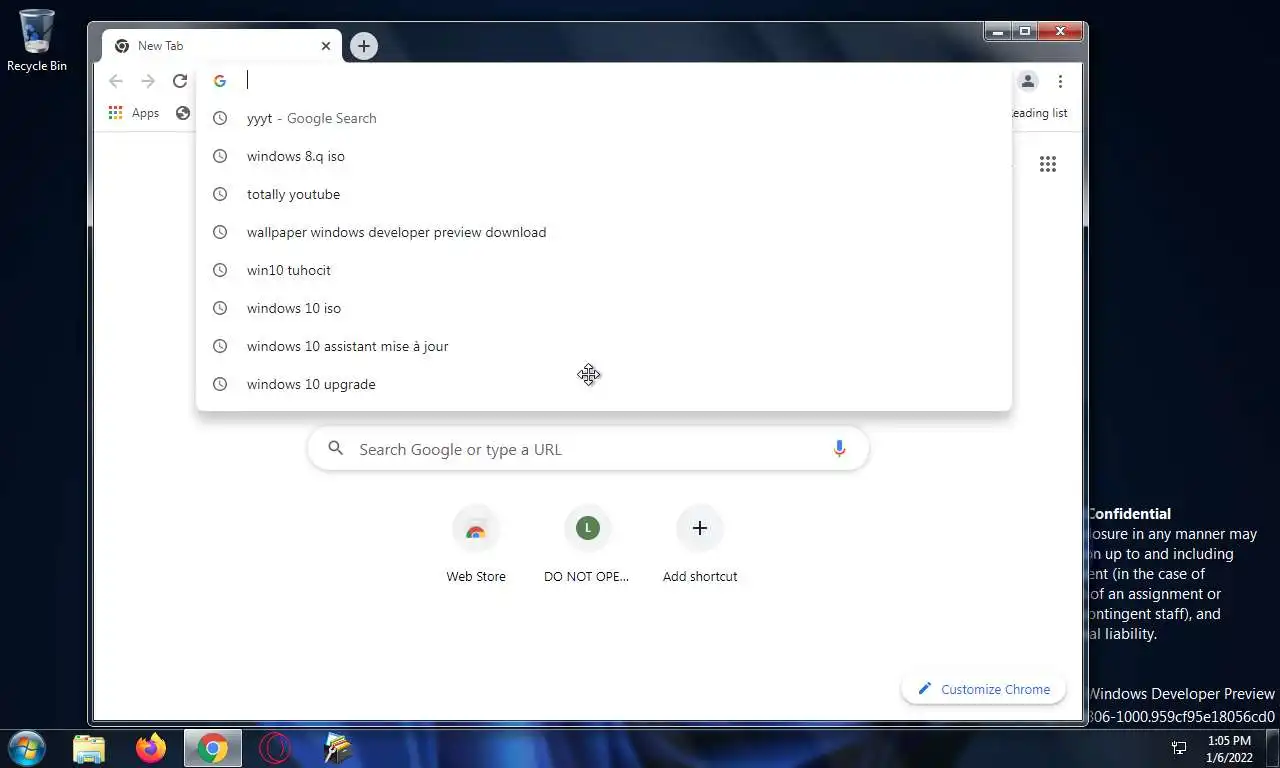The width and height of the screenshot is (1280, 768).
Task: Select the 'windows 10 upgrade' suggestion
Action: 604,384
